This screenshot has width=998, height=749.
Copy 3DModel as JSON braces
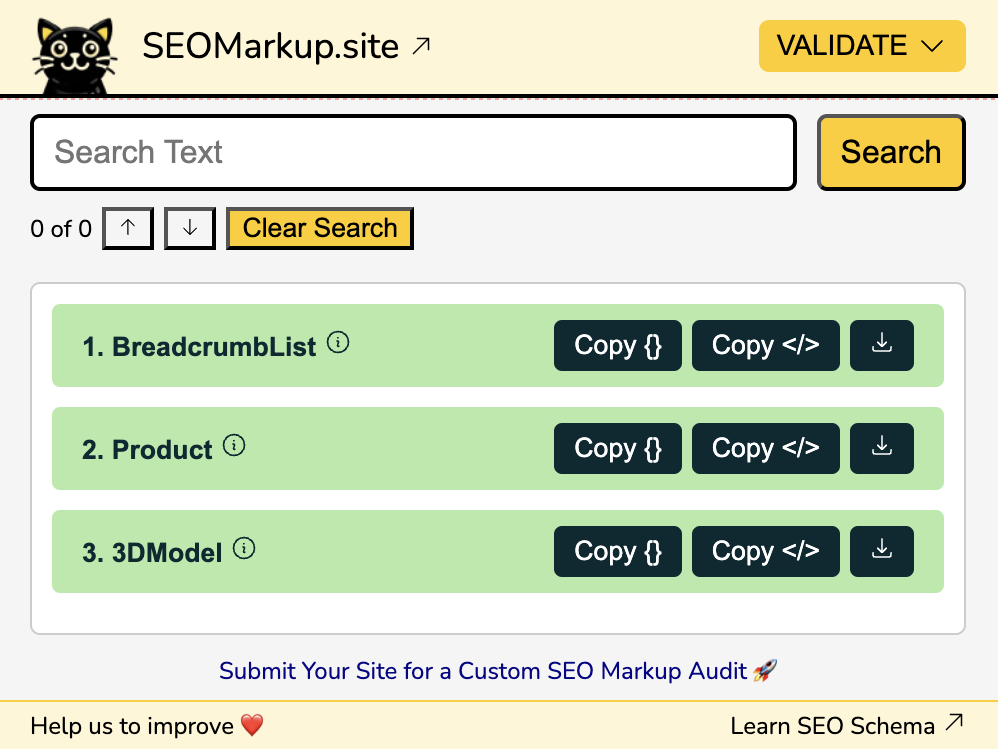(617, 552)
